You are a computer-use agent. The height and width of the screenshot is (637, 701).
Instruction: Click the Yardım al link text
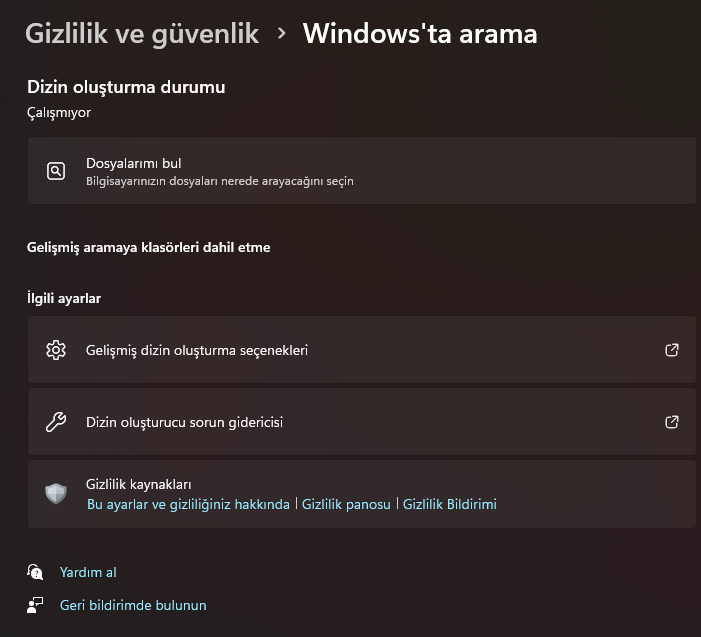(x=88, y=572)
